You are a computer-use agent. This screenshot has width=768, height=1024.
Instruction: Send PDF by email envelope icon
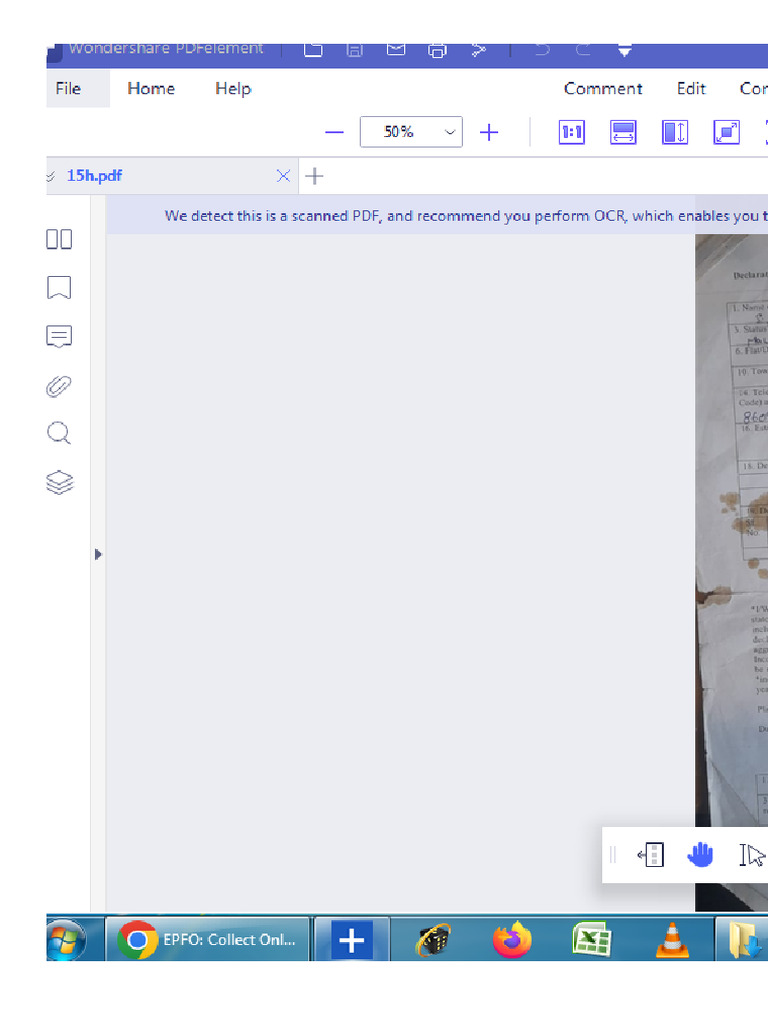point(396,50)
